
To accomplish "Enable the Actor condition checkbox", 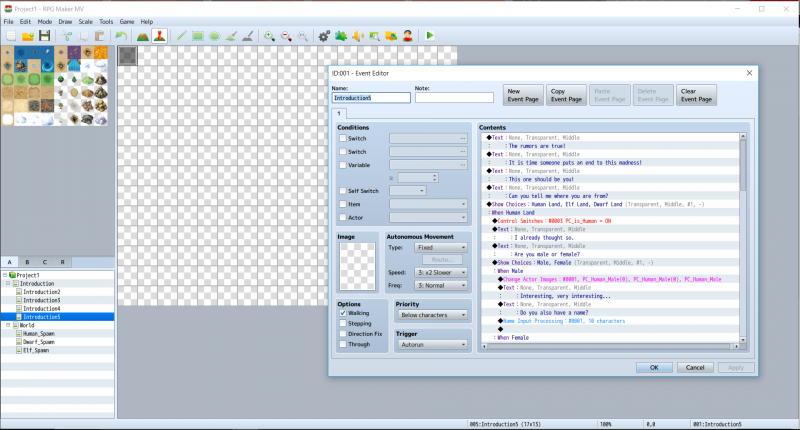I will tap(343, 217).
